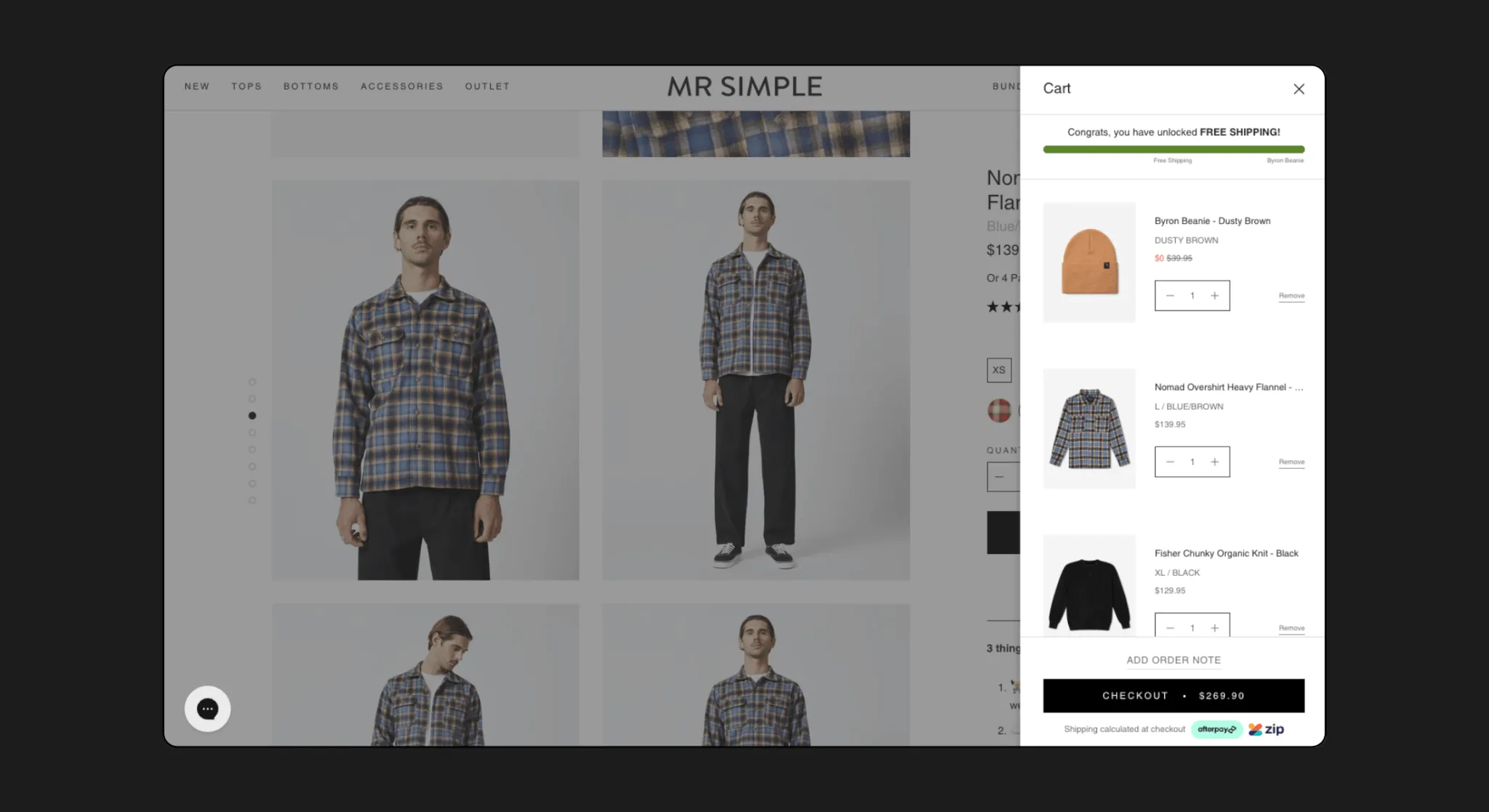Close the cart drawer with X icon
Screen dimensions: 1489x812
pos(1299,89)
